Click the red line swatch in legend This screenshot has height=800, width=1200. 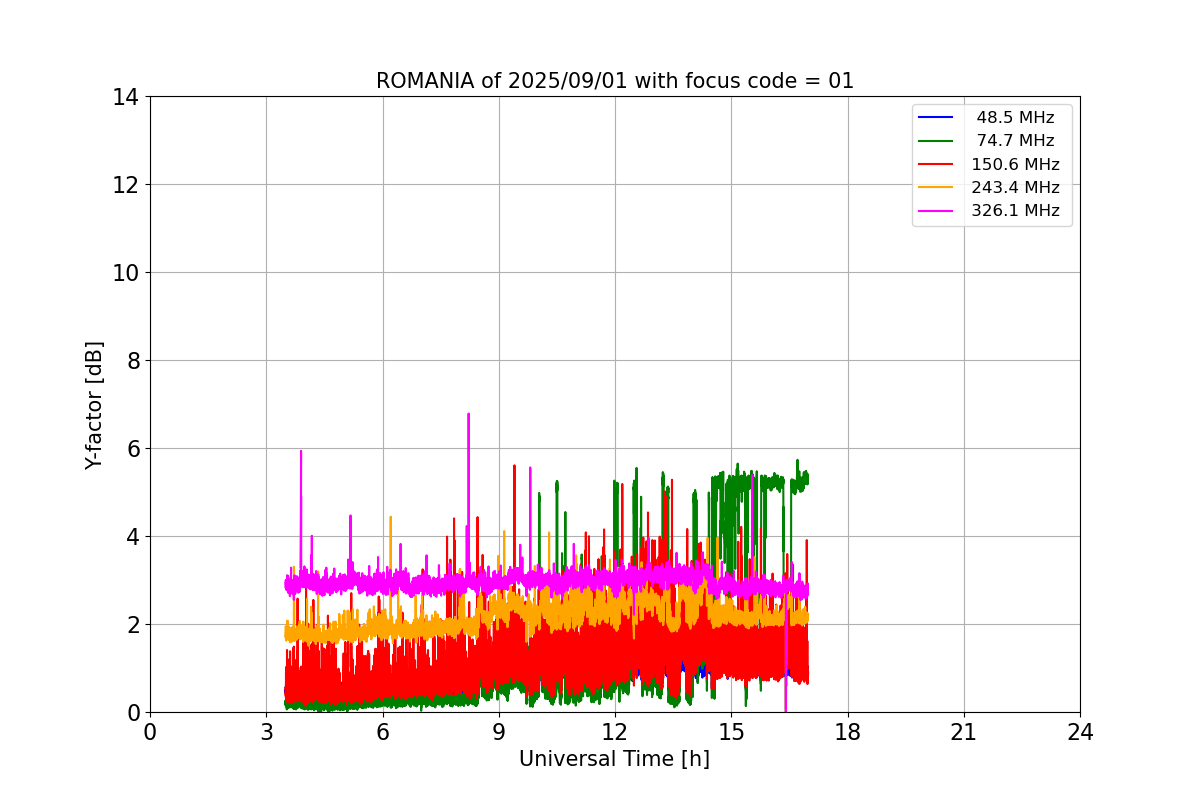(936, 164)
